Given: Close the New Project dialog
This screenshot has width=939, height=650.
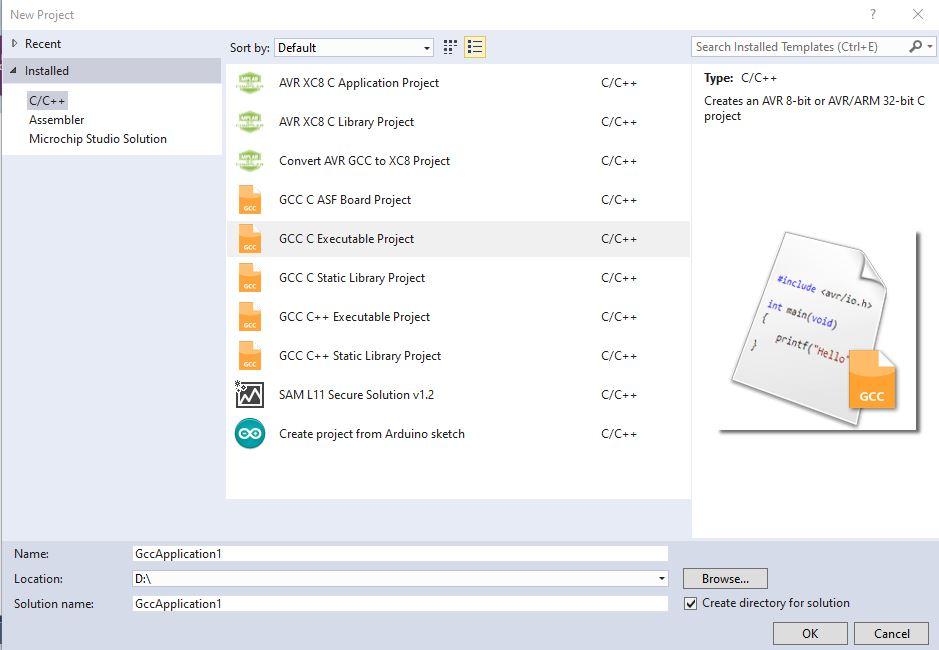Looking at the screenshot, I should (918, 14).
